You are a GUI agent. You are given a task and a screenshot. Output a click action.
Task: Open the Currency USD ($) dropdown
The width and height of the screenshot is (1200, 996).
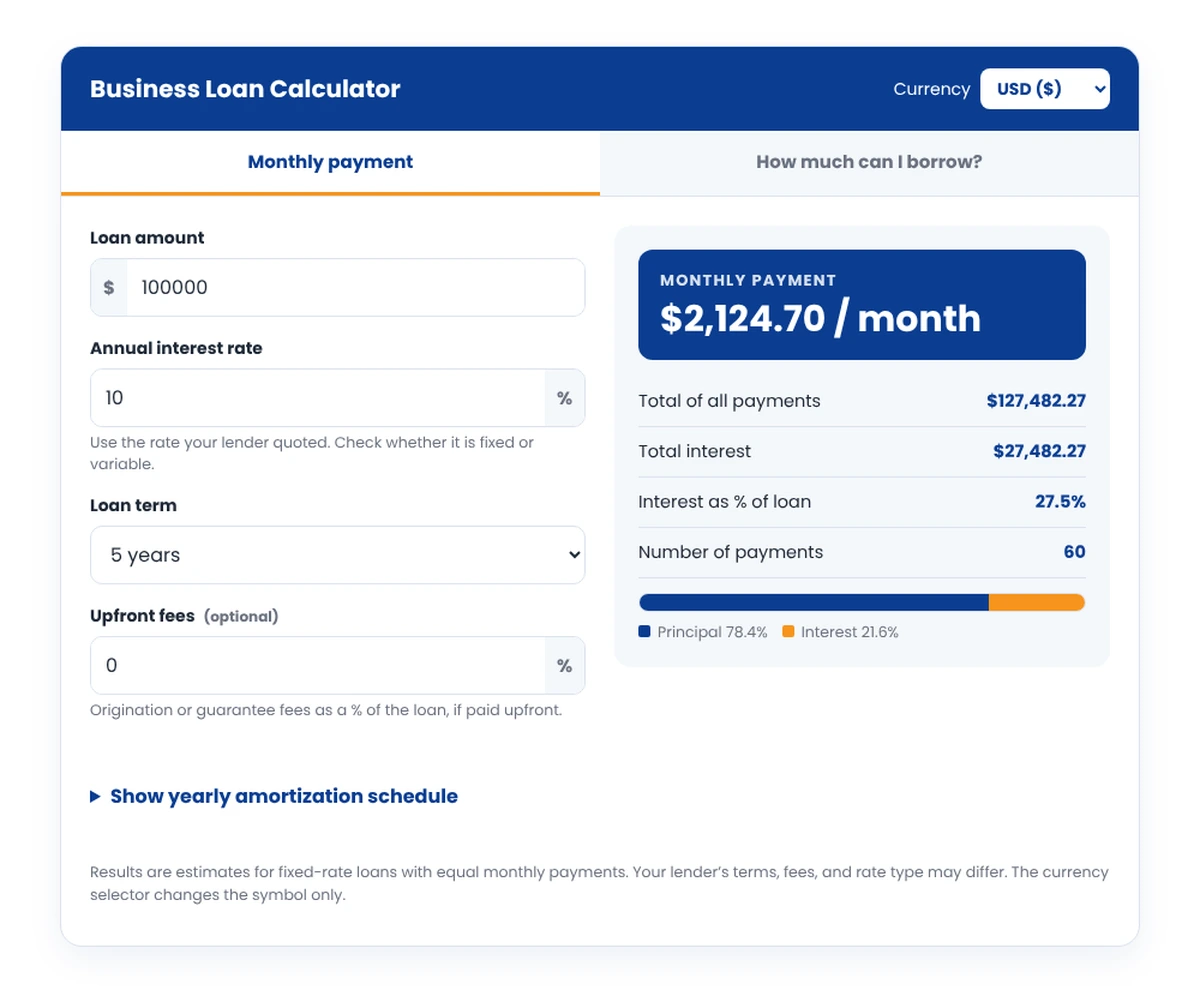[1045, 89]
